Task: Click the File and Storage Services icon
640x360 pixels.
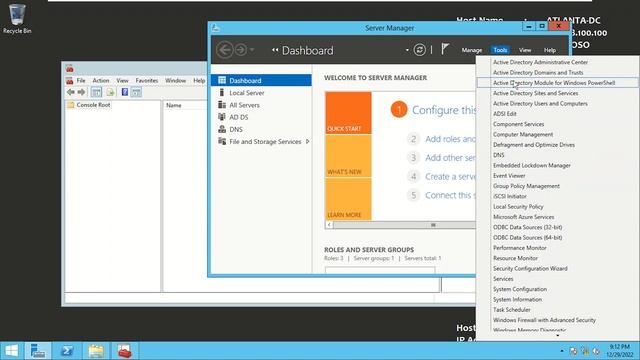Action: [222, 141]
